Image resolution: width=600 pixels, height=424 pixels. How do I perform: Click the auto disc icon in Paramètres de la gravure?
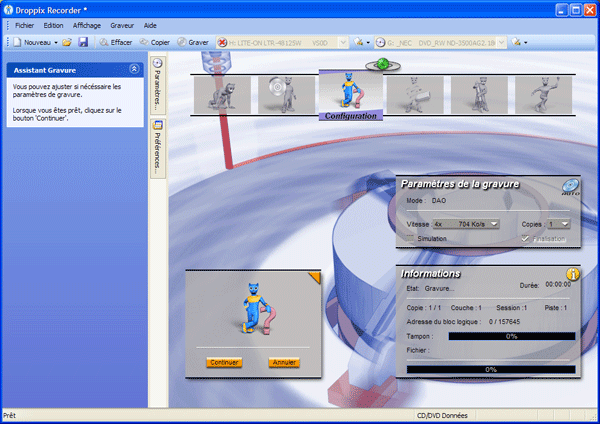[x=570, y=187]
